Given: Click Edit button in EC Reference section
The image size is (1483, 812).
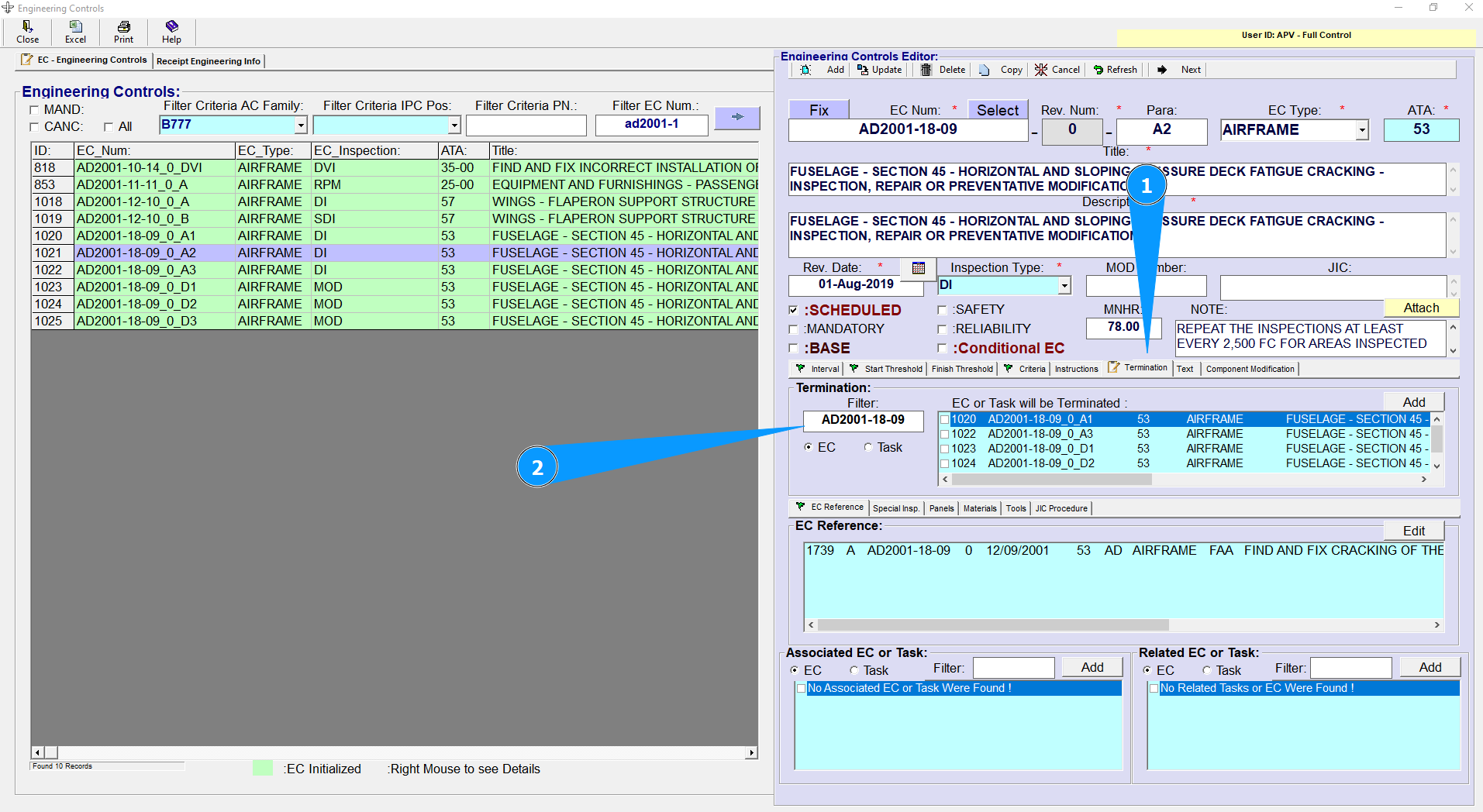Looking at the screenshot, I should point(1413,531).
